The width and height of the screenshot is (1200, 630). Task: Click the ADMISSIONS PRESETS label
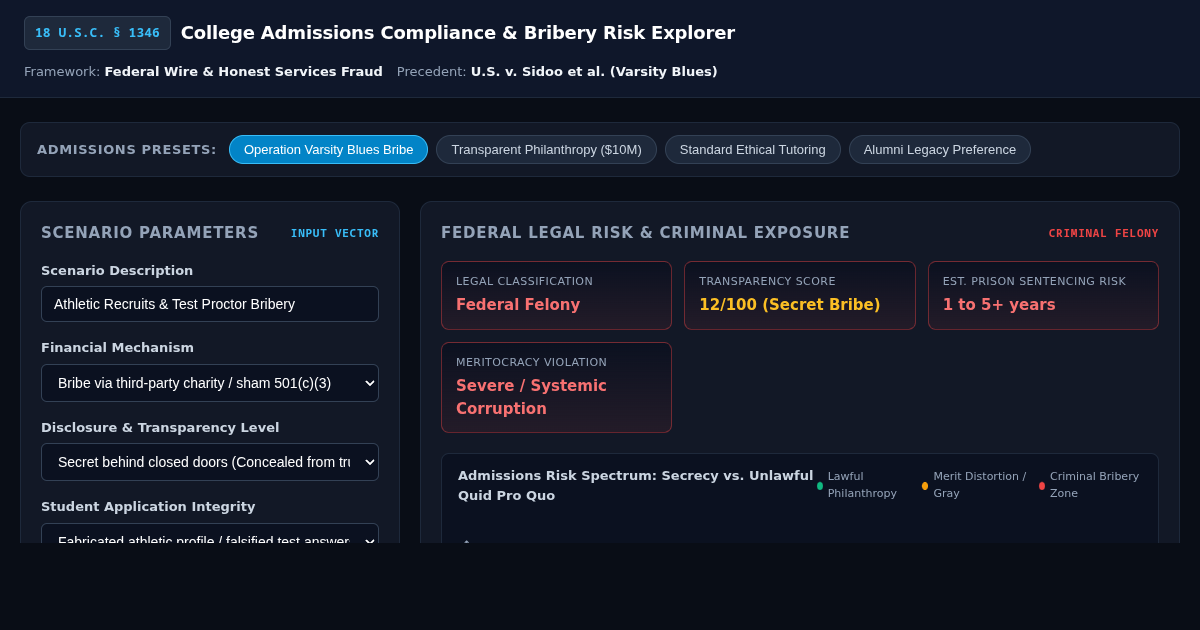[x=127, y=150]
